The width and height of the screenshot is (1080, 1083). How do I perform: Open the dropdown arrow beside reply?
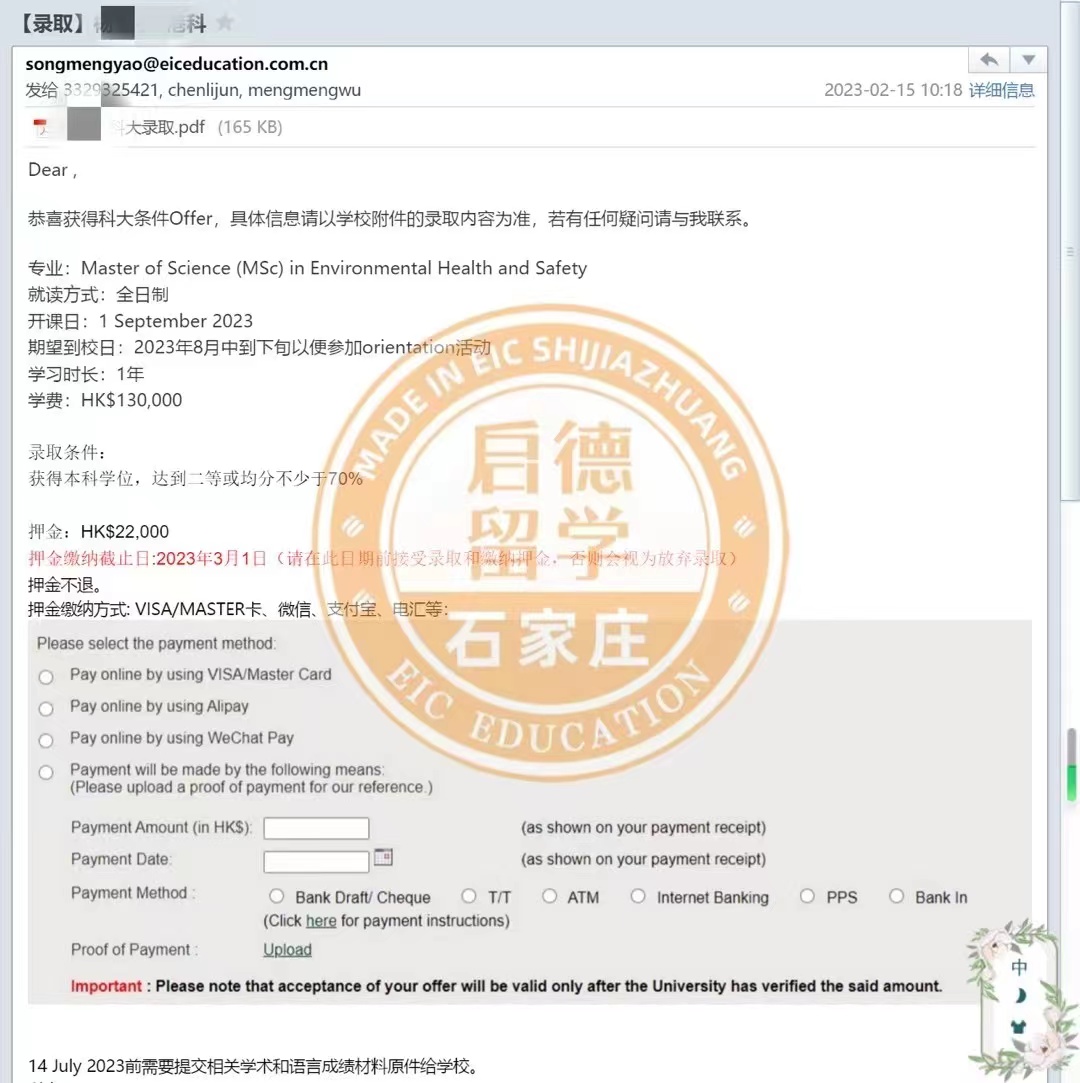click(x=1028, y=60)
